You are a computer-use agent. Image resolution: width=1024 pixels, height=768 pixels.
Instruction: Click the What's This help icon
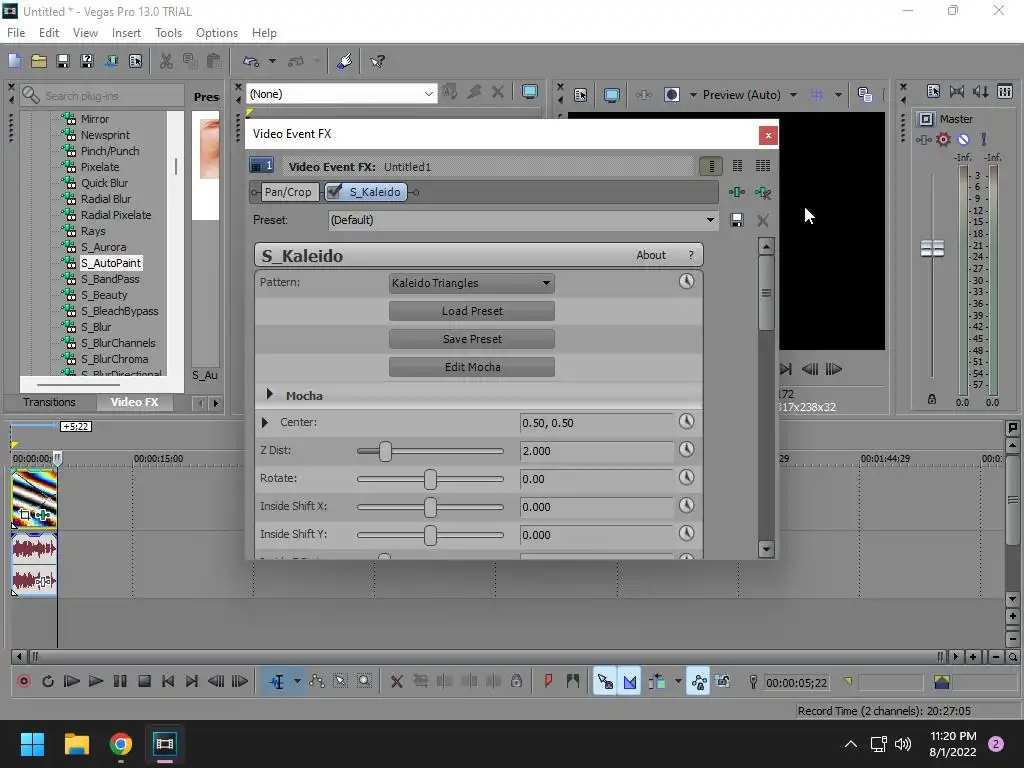click(377, 61)
